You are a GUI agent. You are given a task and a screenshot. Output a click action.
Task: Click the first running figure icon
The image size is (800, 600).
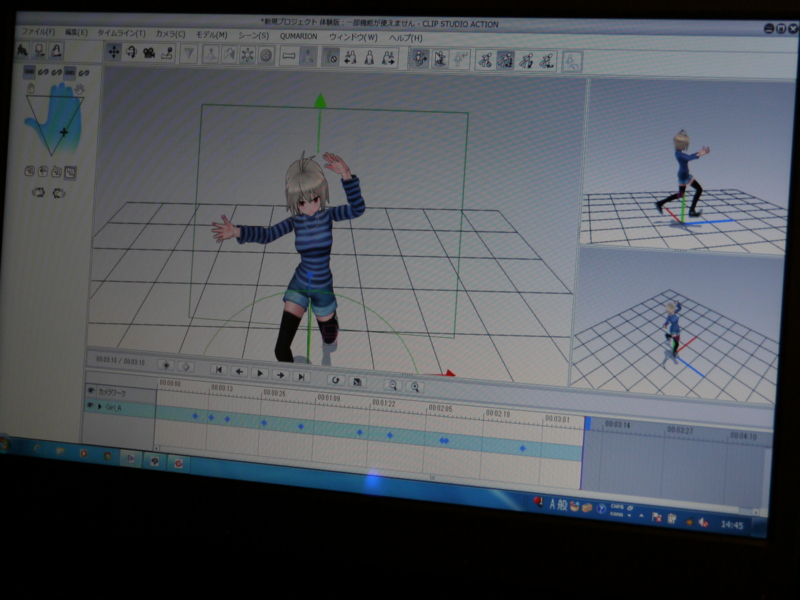pyautogui.click(x=485, y=61)
